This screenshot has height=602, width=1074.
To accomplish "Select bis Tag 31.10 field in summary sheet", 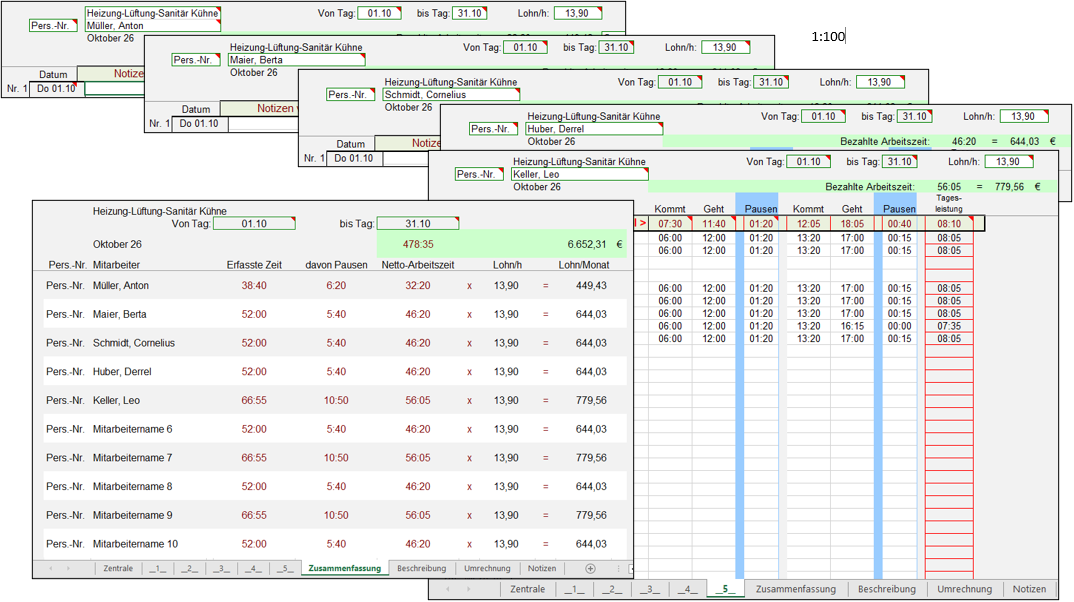I will coord(417,224).
